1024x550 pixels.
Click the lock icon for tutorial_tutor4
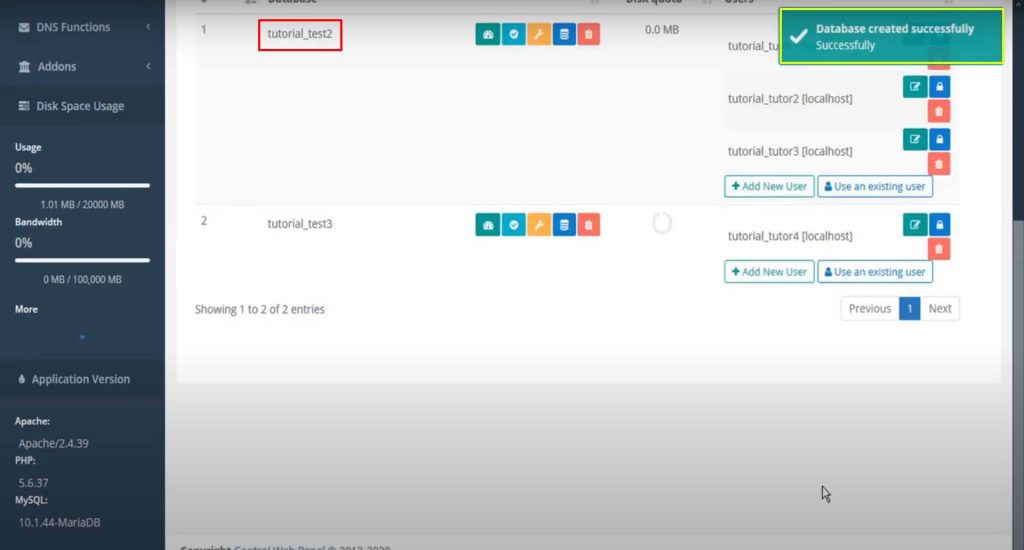[x=939, y=225]
